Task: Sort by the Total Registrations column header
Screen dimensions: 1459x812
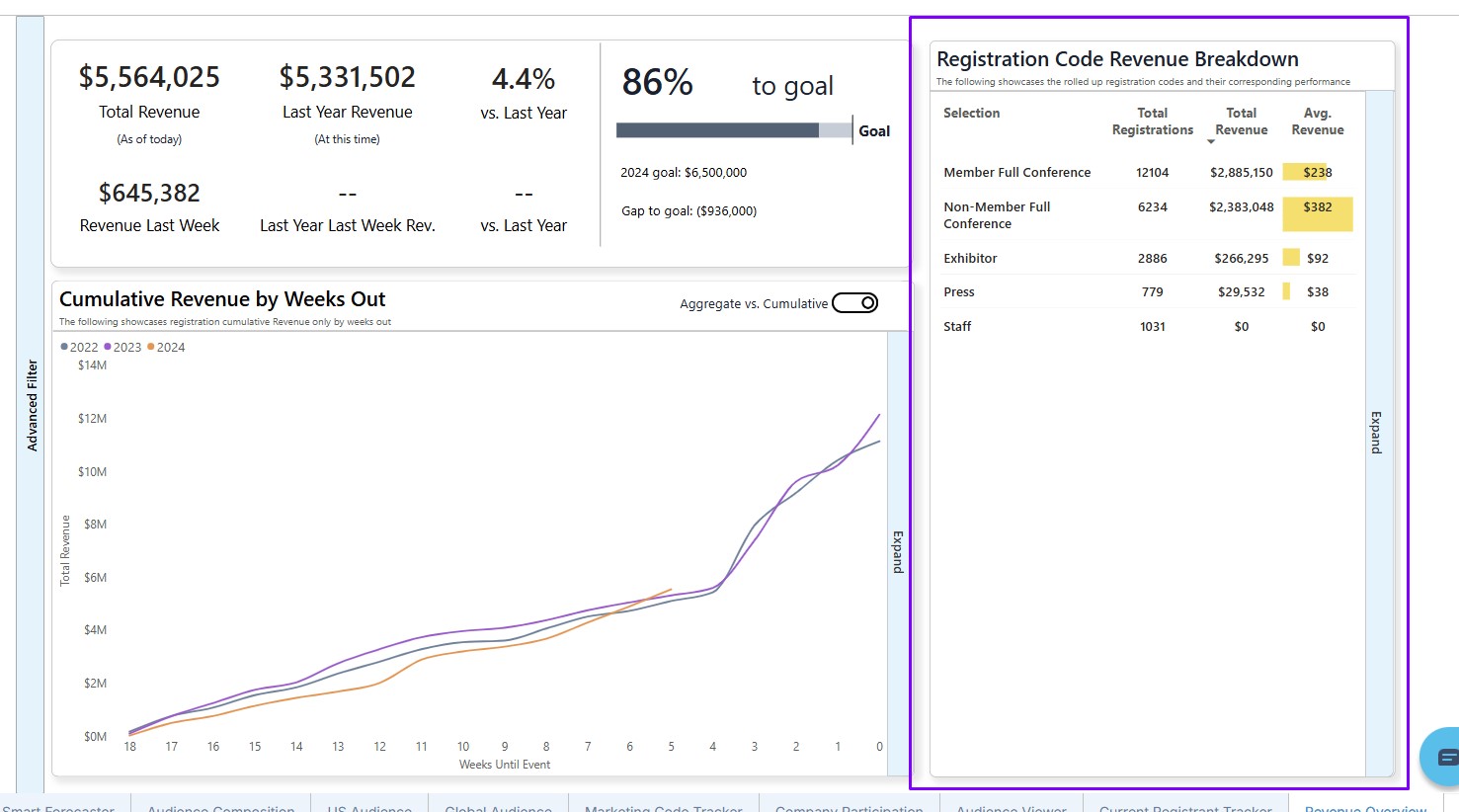Action: coord(1152,122)
